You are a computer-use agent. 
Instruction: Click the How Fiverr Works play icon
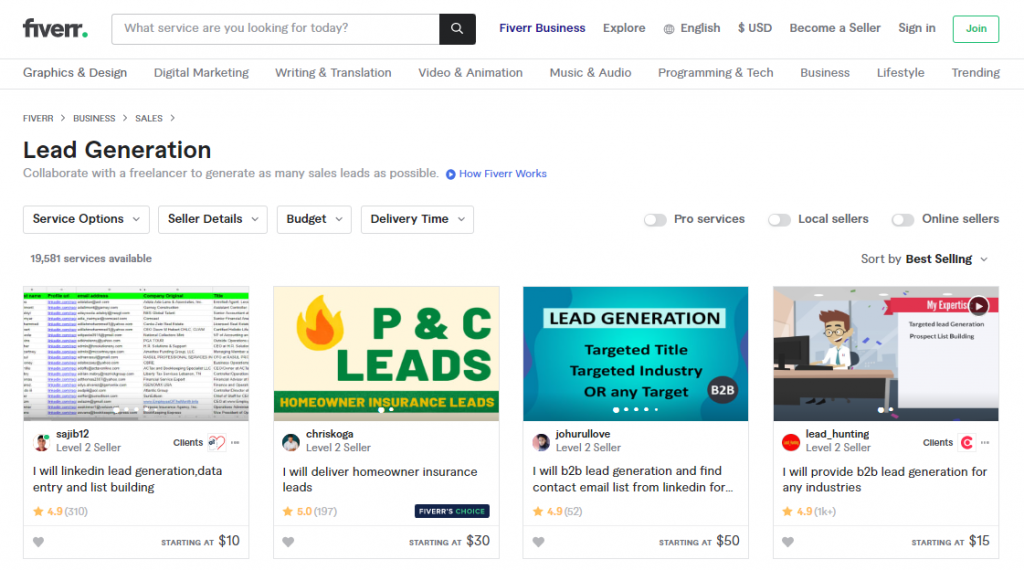click(450, 174)
